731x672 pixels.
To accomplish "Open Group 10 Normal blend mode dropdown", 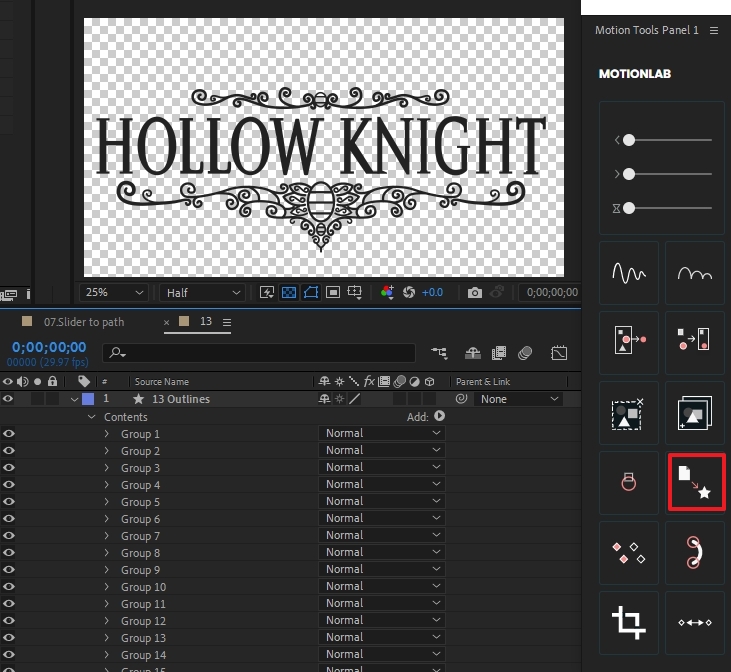I will coord(382,586).
